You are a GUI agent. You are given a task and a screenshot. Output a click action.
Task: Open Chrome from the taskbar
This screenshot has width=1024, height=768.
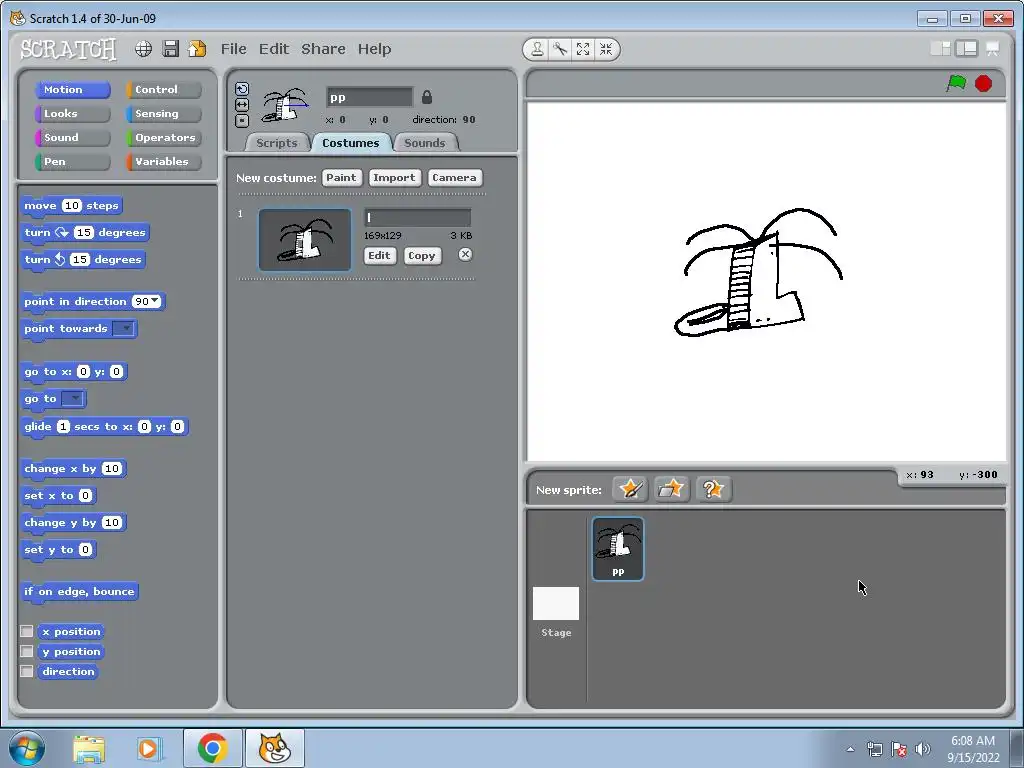pyautogui.click(x=212, y=748)
